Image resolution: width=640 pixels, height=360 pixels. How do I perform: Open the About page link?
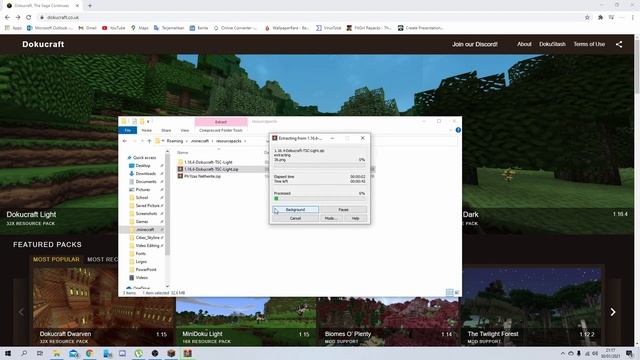[x=524, y=44]
